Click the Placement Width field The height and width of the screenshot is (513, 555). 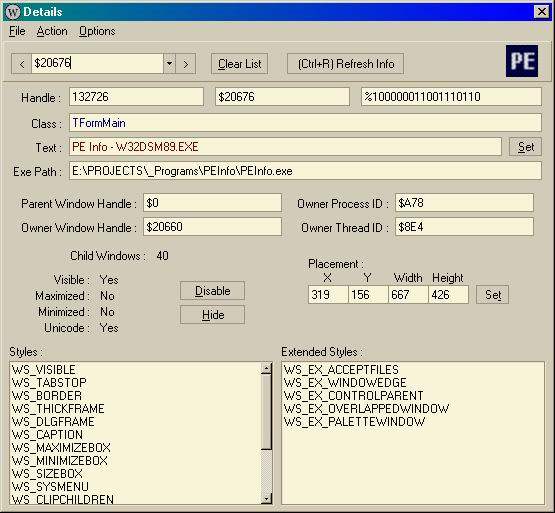tap(408, 295)
